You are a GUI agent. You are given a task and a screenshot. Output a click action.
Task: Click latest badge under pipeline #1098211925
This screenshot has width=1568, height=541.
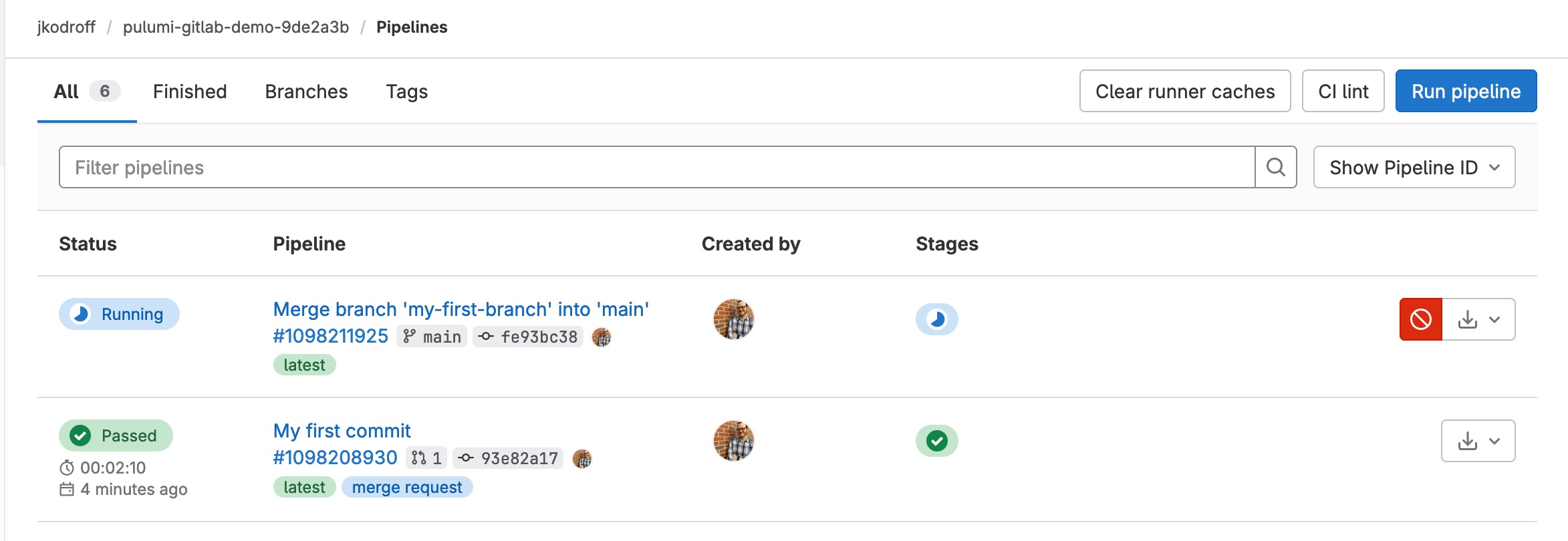point(304,365)
